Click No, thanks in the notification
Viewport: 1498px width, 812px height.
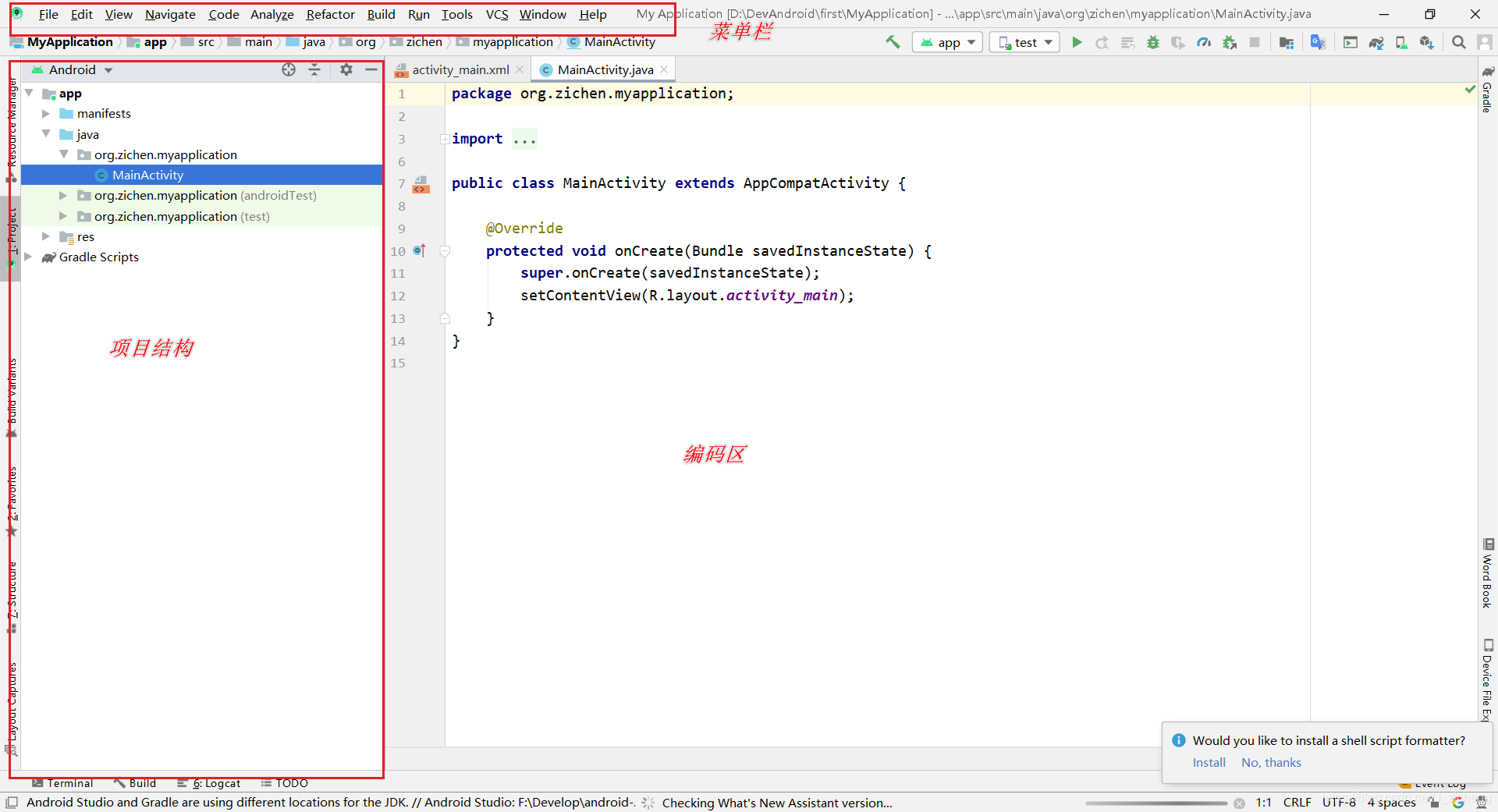1271,763
